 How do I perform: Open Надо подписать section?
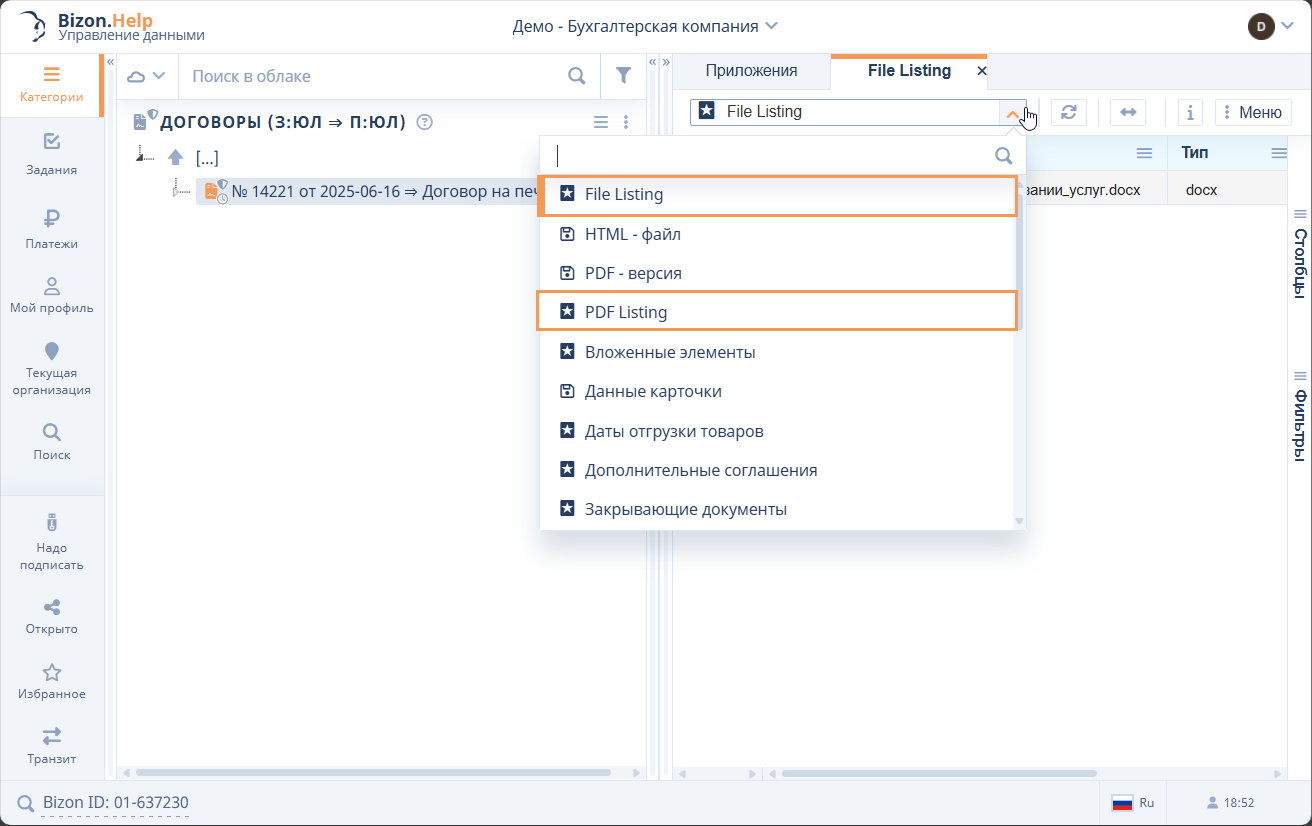tap(52, 543)
